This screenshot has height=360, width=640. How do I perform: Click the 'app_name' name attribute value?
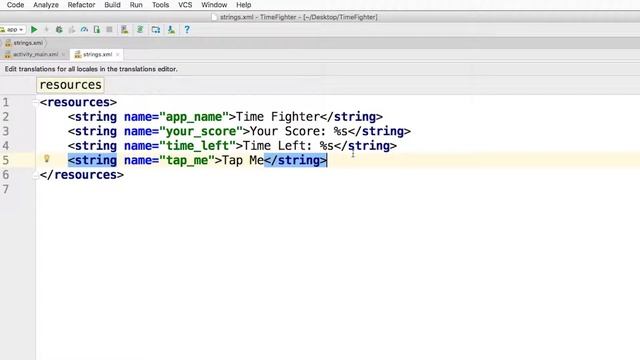194,117
